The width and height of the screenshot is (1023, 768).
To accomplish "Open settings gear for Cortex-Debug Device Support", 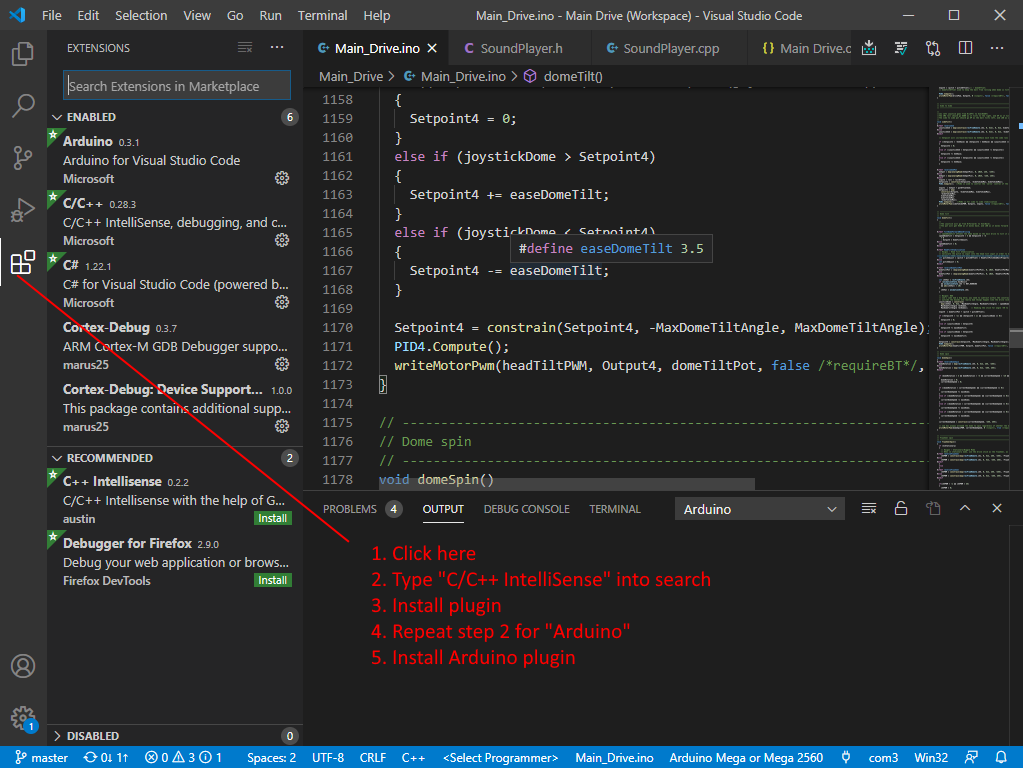I will (282, 426).
